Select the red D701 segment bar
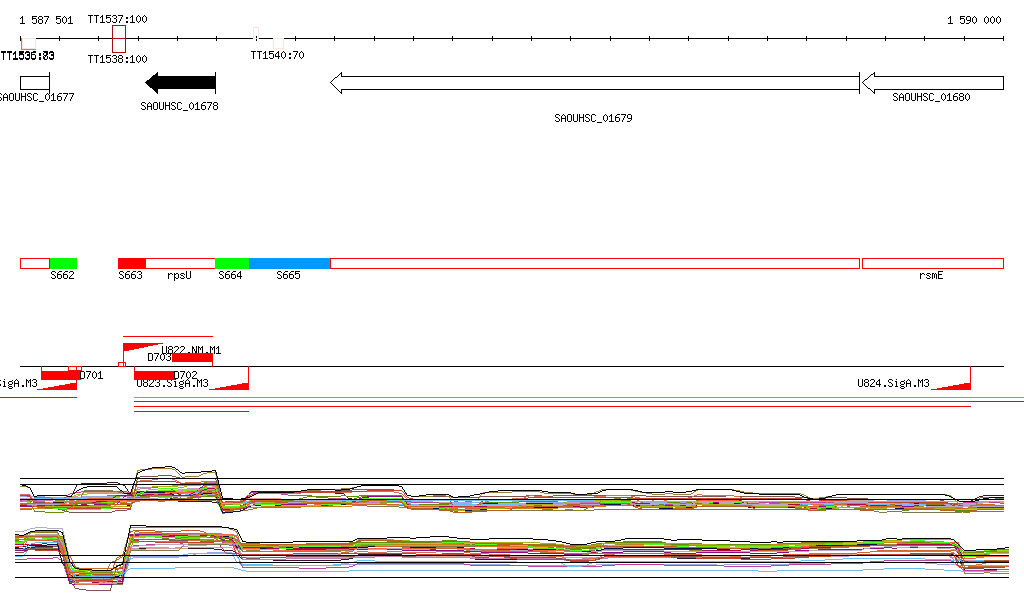Image resolution: width=1024 pixels, height=611 pixels. [x=60, y=375]
